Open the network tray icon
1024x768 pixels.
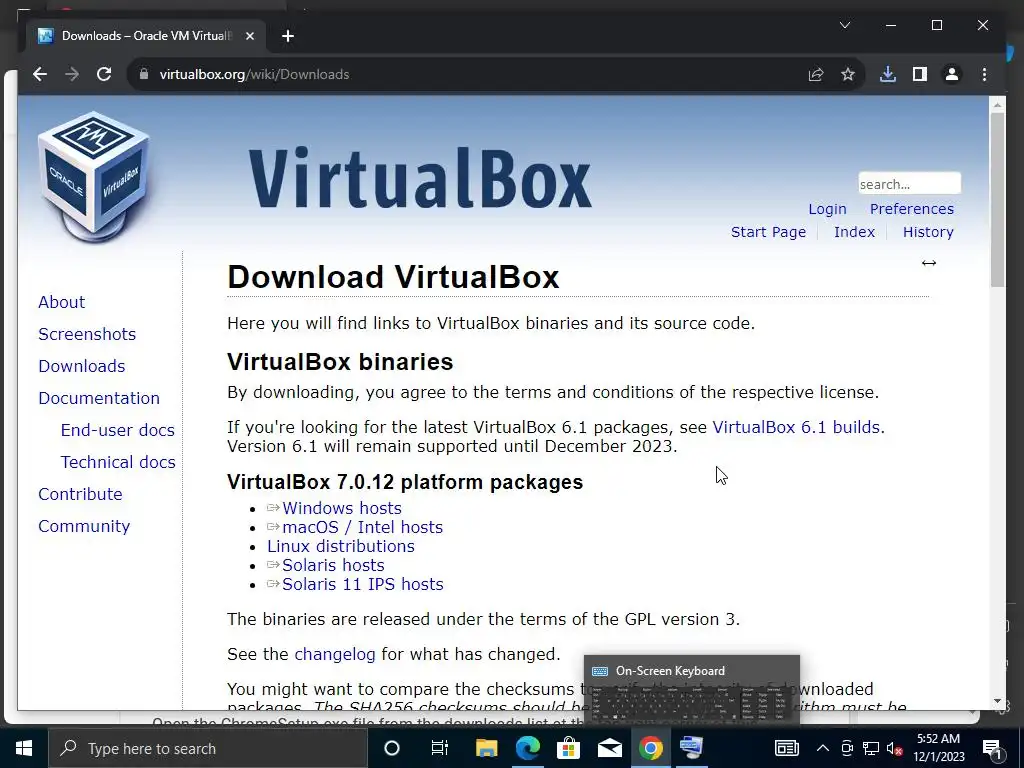tap(871, 748)
